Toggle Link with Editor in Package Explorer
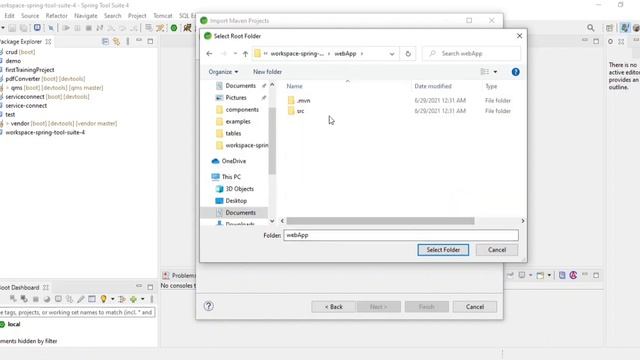 (117, 41)
